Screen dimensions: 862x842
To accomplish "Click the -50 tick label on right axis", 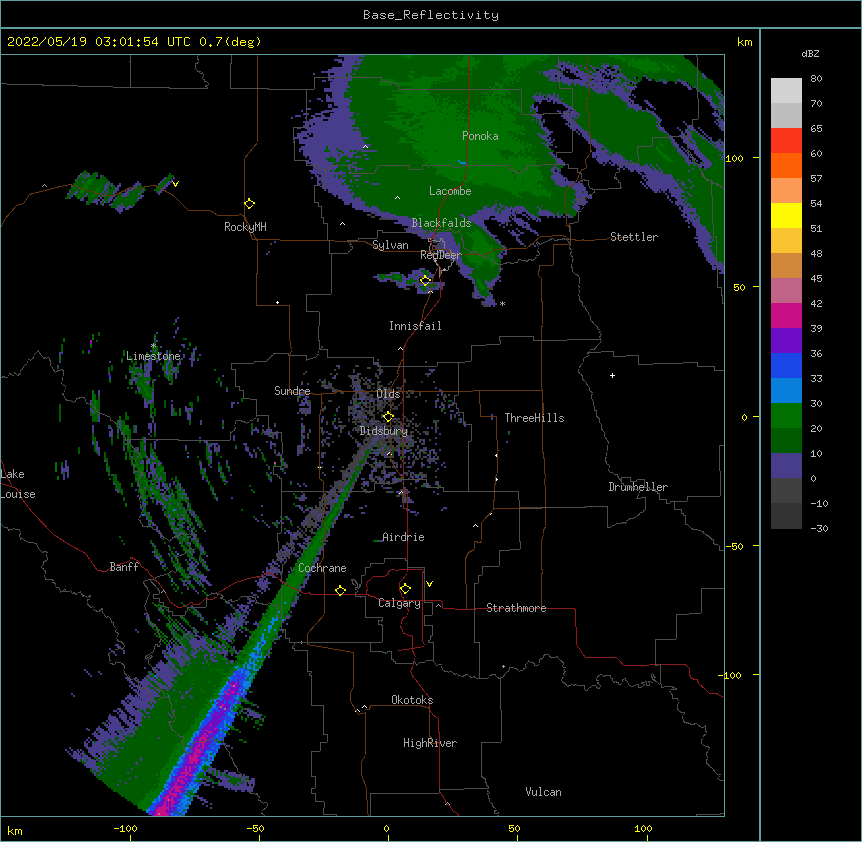I will pos(734,546).
